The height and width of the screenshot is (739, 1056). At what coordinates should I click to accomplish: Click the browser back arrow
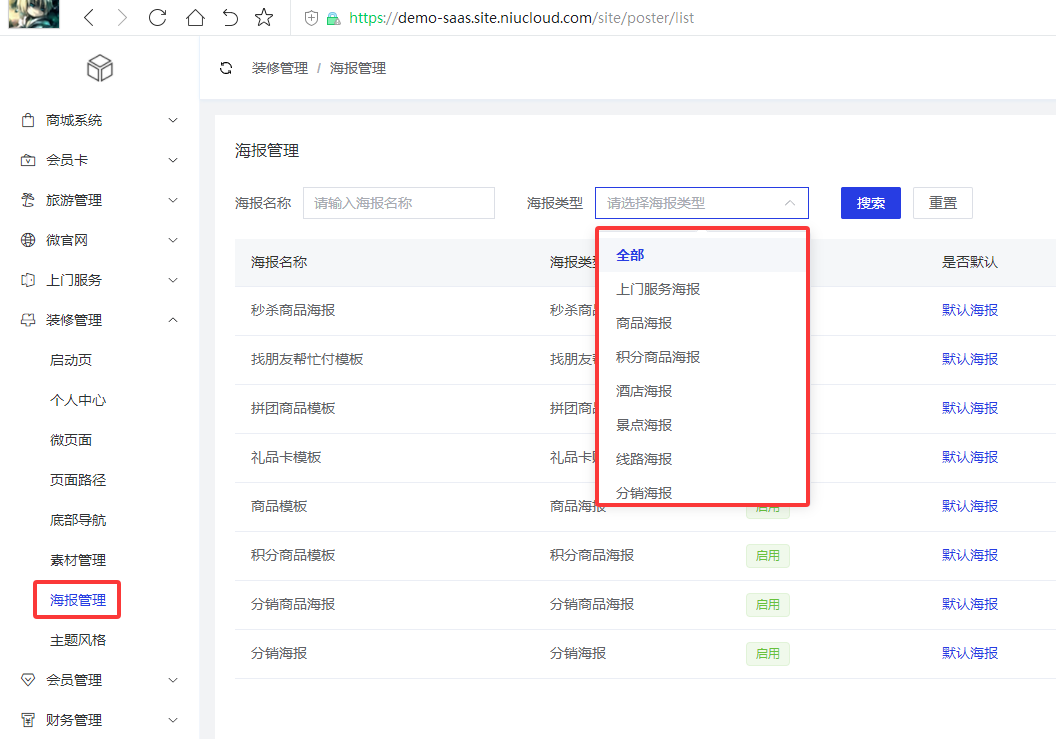[89, 17]
